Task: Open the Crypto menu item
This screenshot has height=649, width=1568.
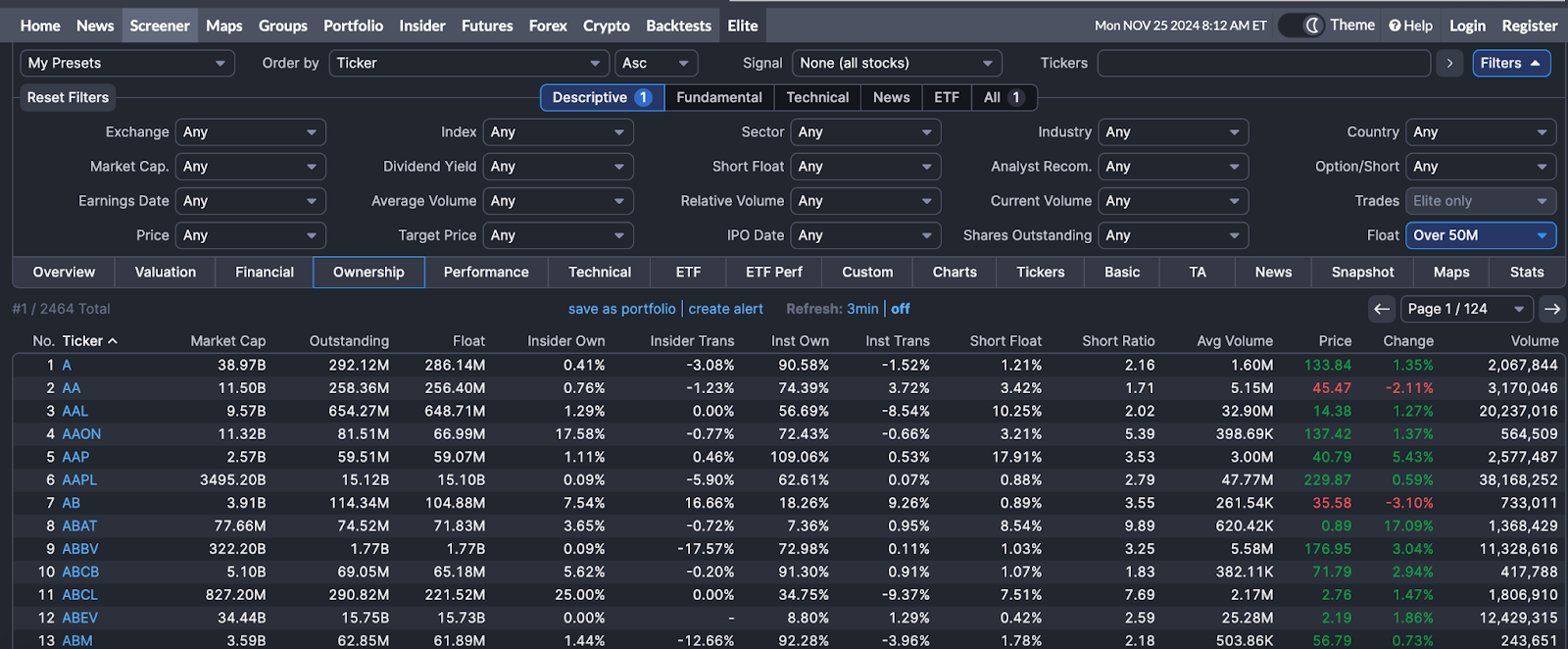Action: (607, 25)
